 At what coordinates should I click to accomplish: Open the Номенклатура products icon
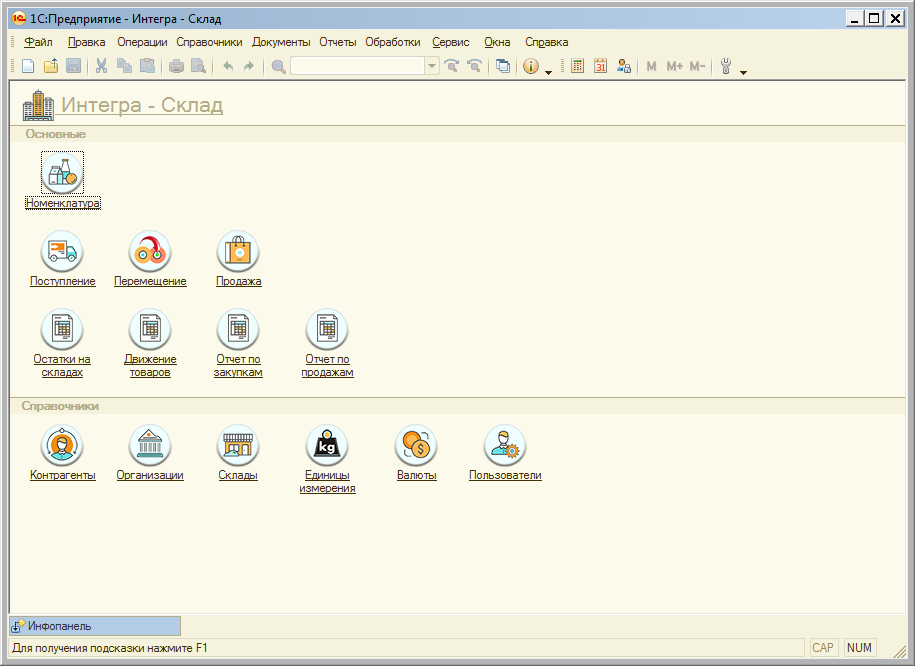coord(62,172)
